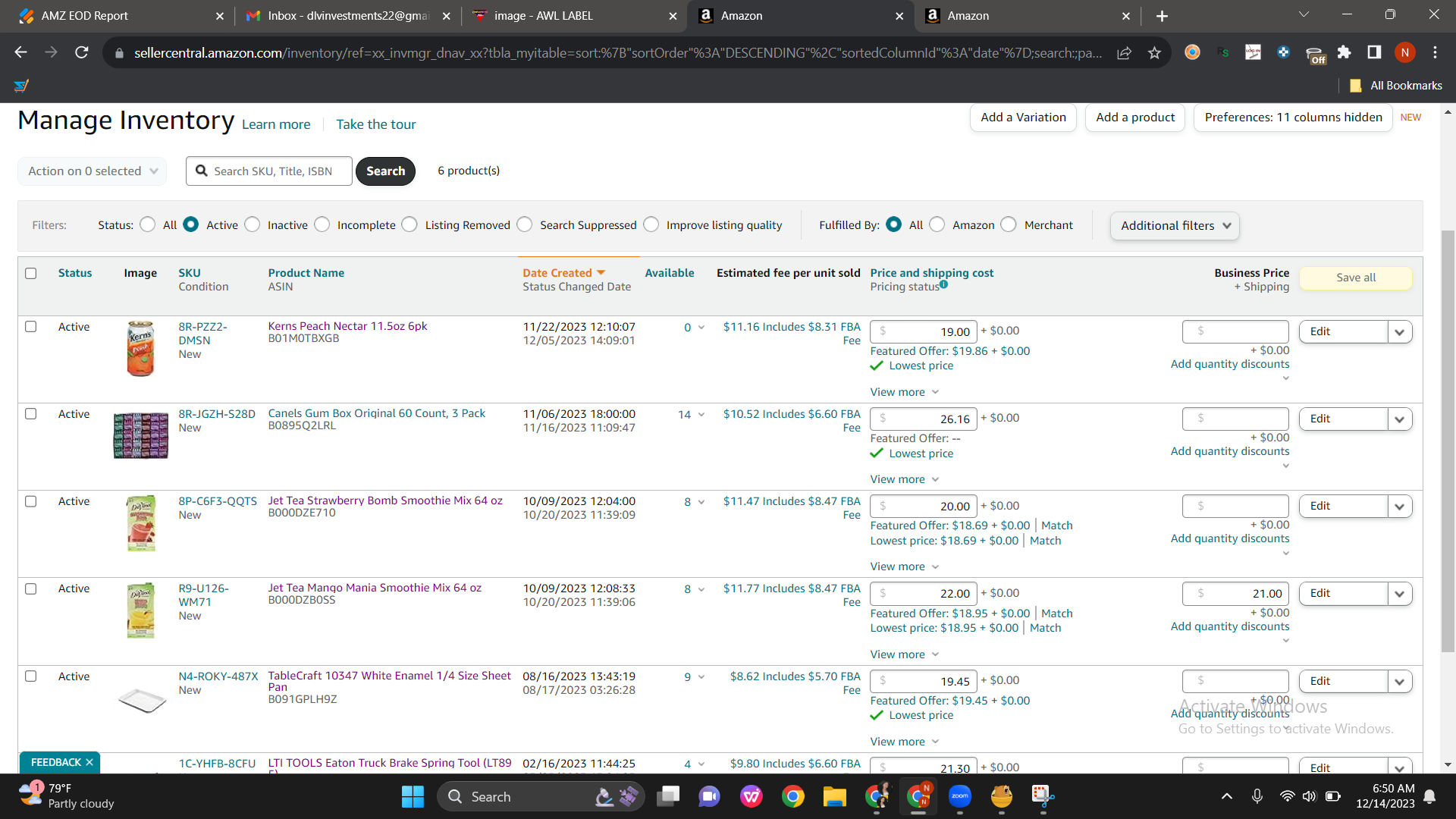Open the Windows Start menu
Viewport: 1456px width, 819px height.
click(413, 796)
